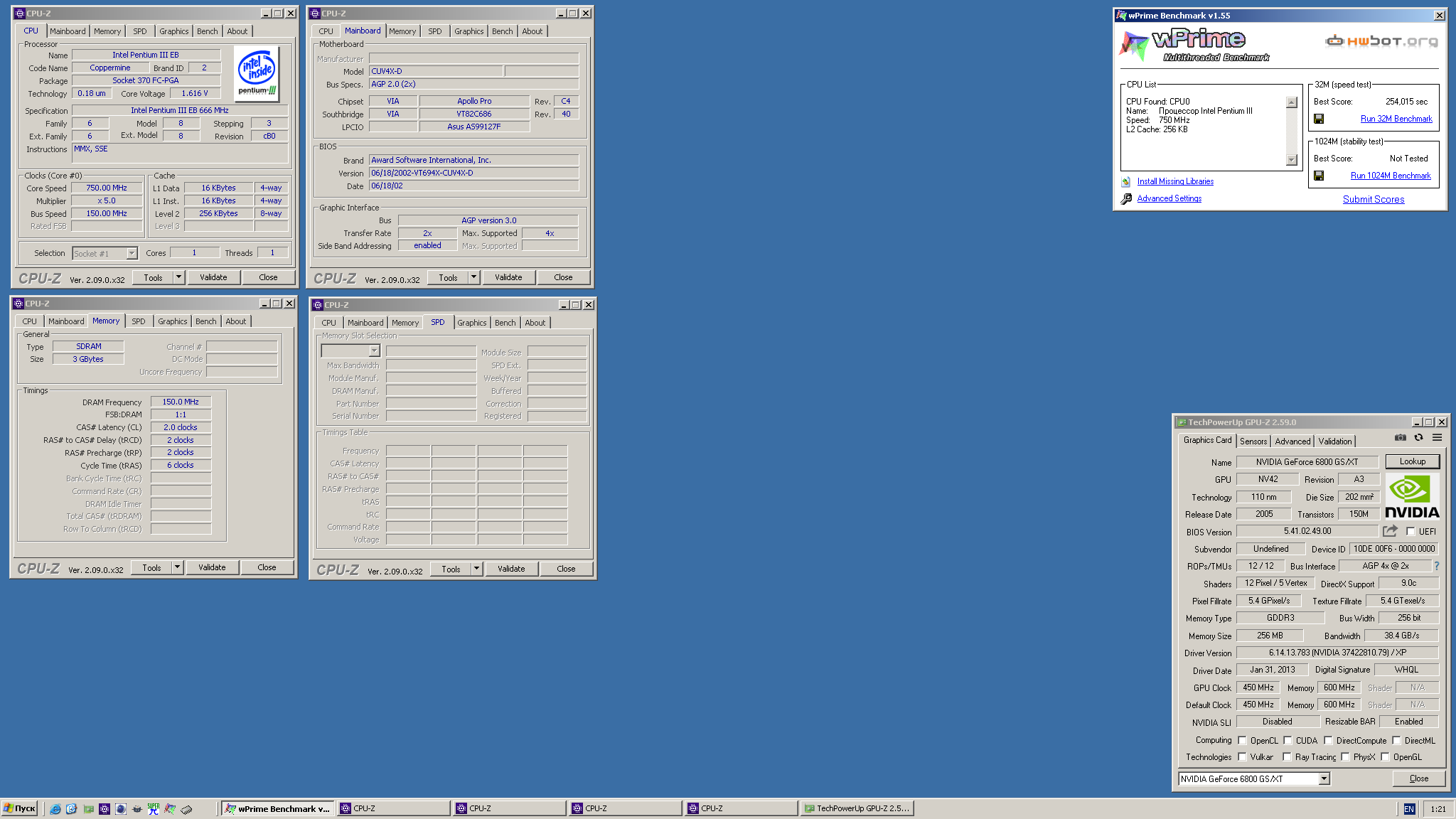This screenshot has width=1456, height=819.
Task: Launch the Super Pi quick launch icon
Action: pos(153,809)
